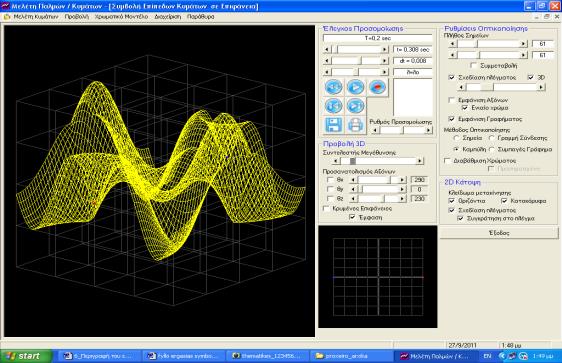
Task: Open the Μελέτη Κυμάτων menu
Action: (35, 17)
